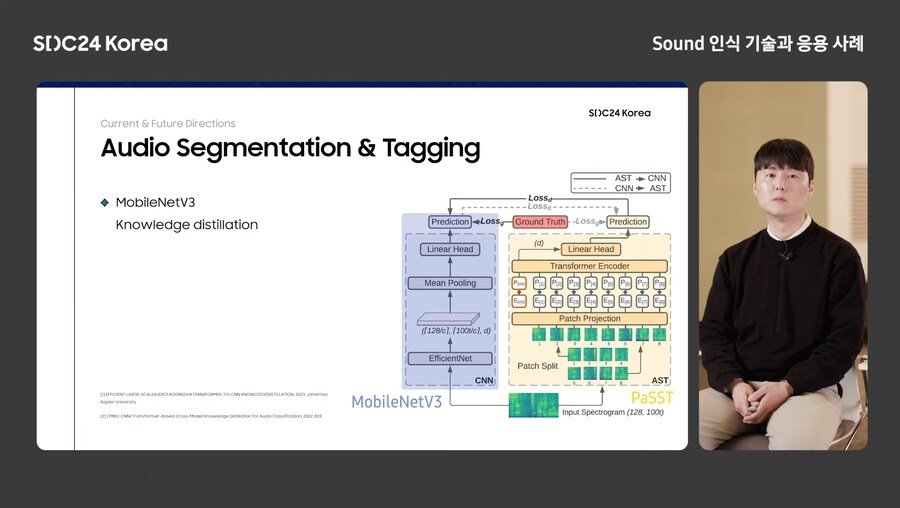Select the 'MobileNetV3' bullet text

point(156,202)
